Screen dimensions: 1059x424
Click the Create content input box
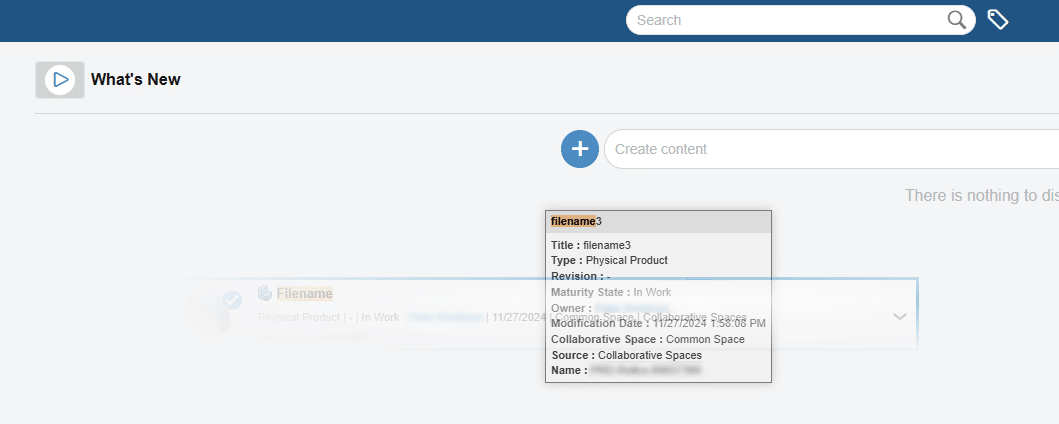click(x=830, y=149)
